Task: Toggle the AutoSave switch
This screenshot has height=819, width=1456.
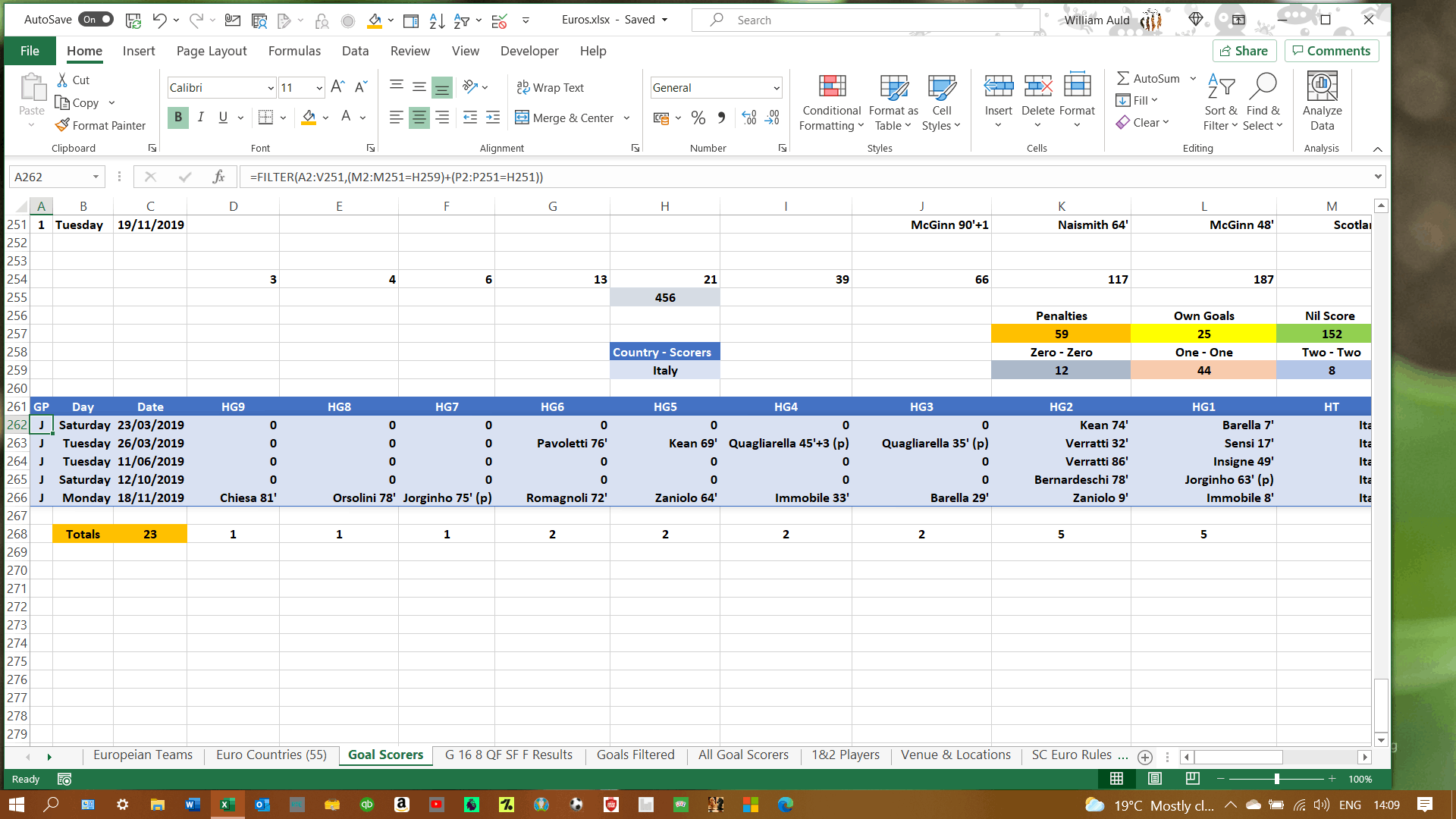Action: 96,20
